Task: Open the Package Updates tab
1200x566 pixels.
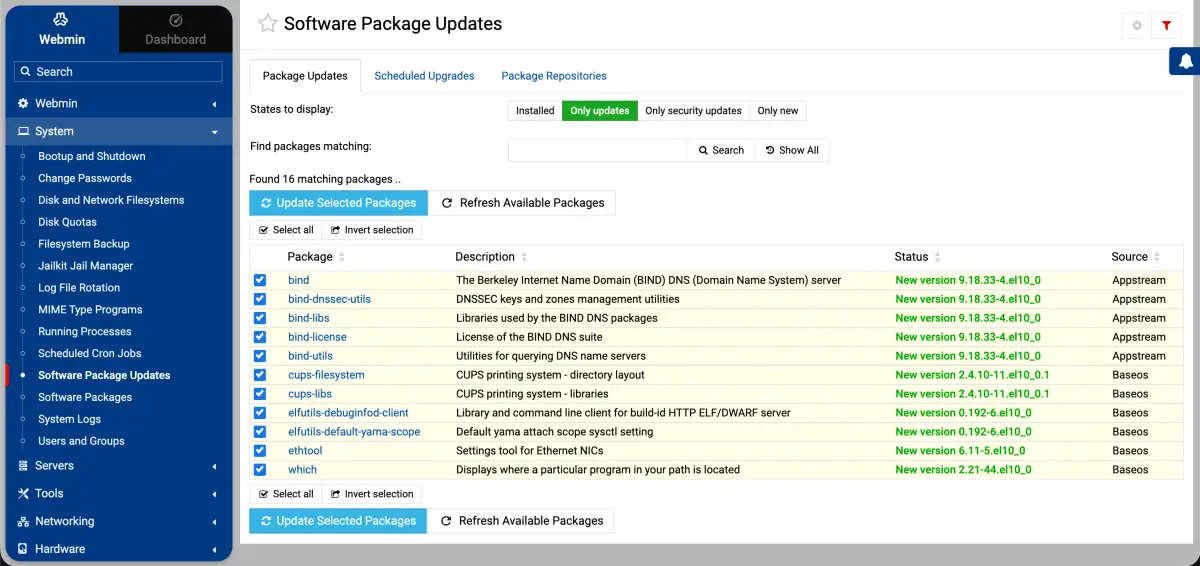Action: click(305, 76)
